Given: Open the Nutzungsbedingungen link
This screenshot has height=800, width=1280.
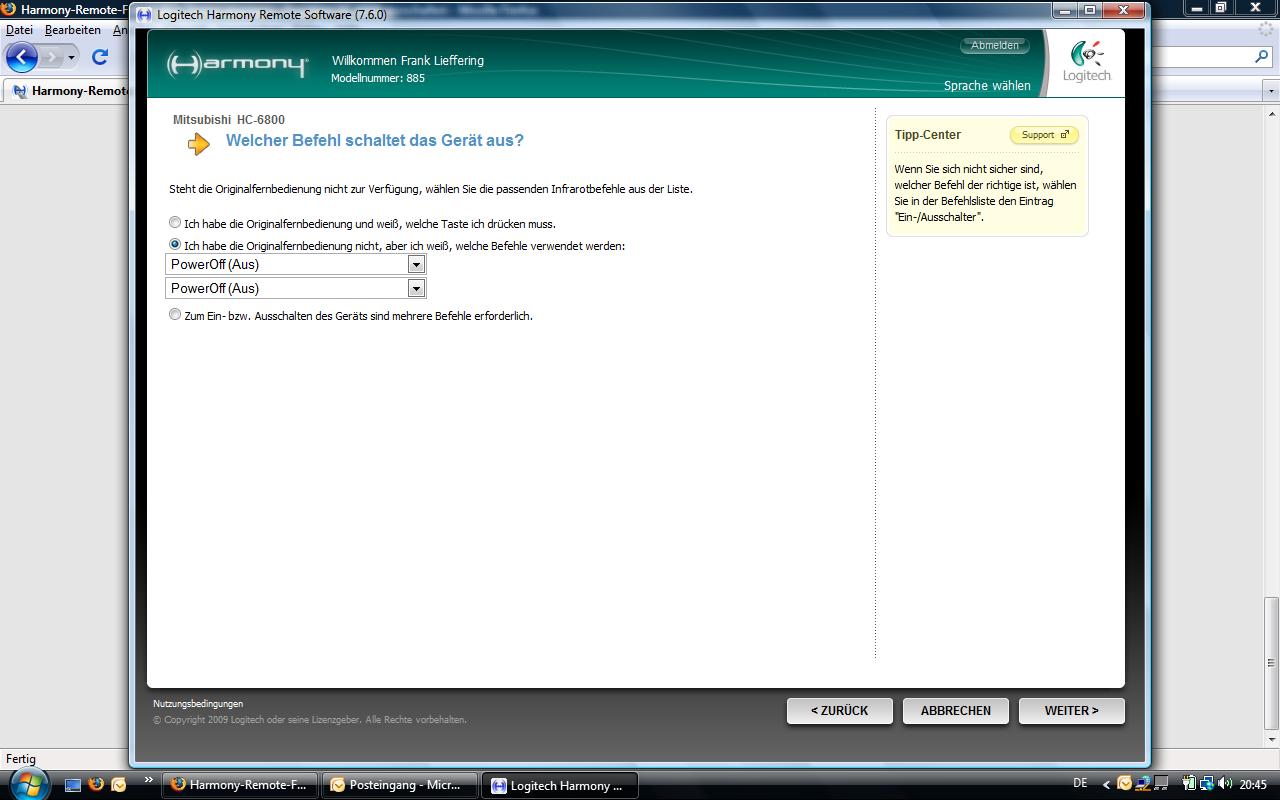Looking at the screenshot, I should point(198,704).
